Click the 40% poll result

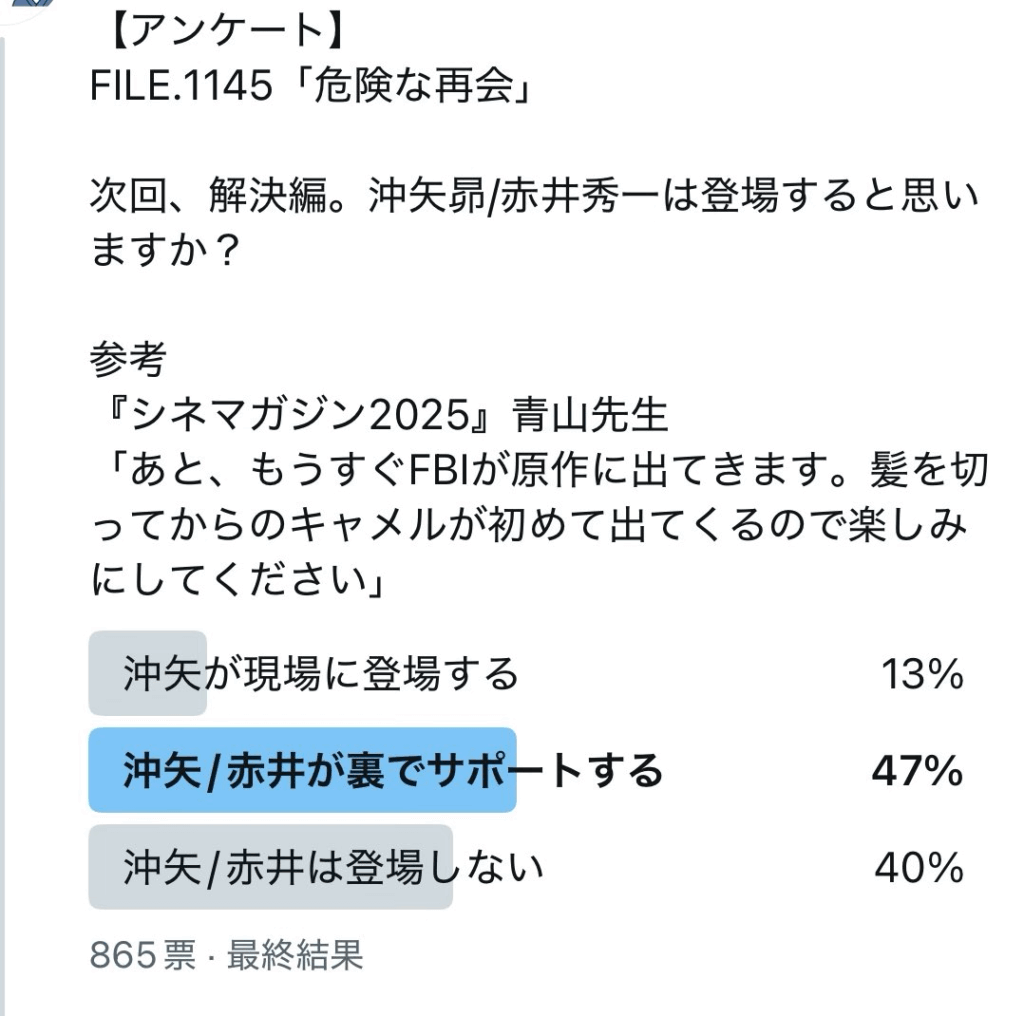pos(919,867)
